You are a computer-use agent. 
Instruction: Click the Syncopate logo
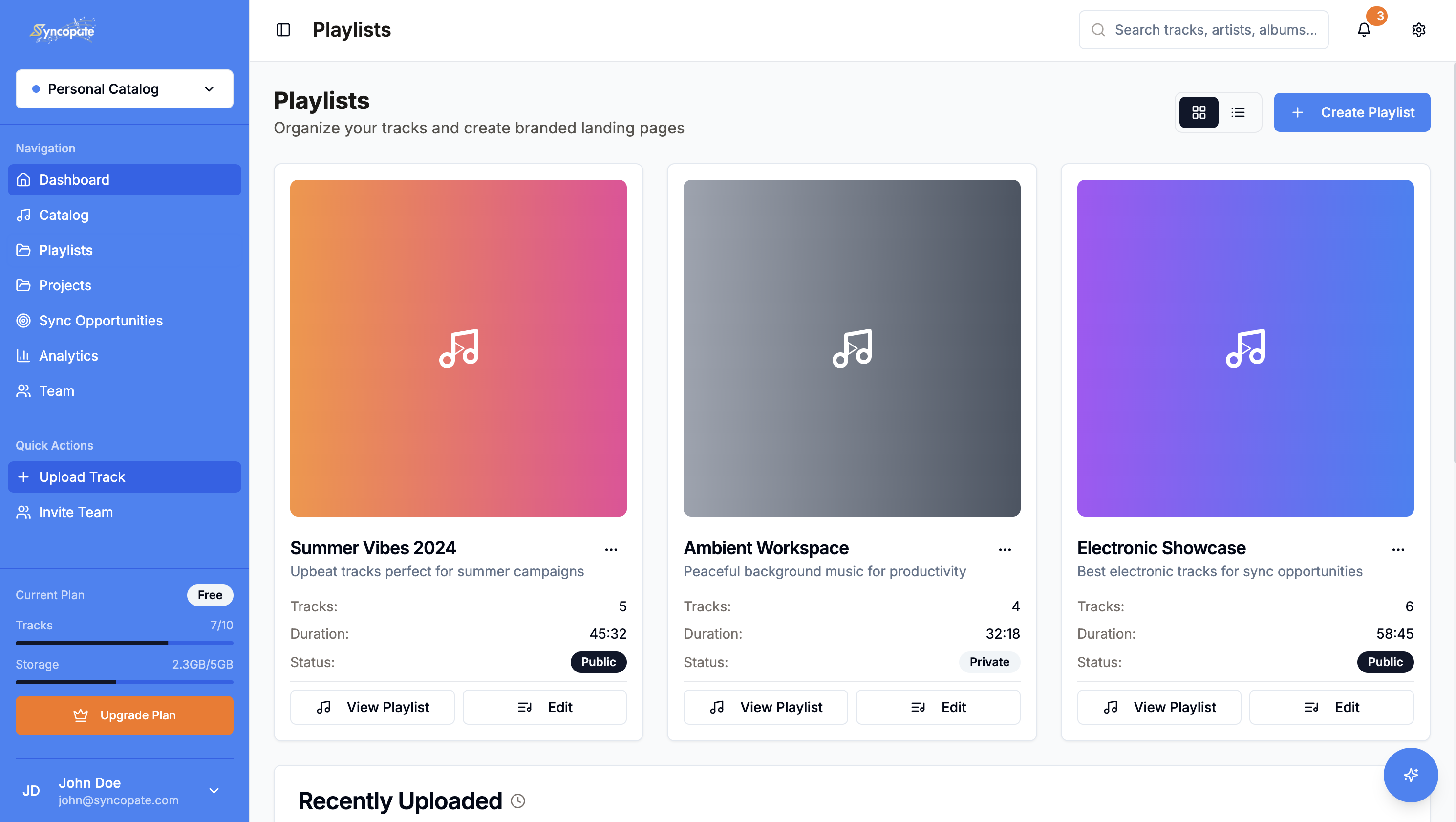point(62,30)
